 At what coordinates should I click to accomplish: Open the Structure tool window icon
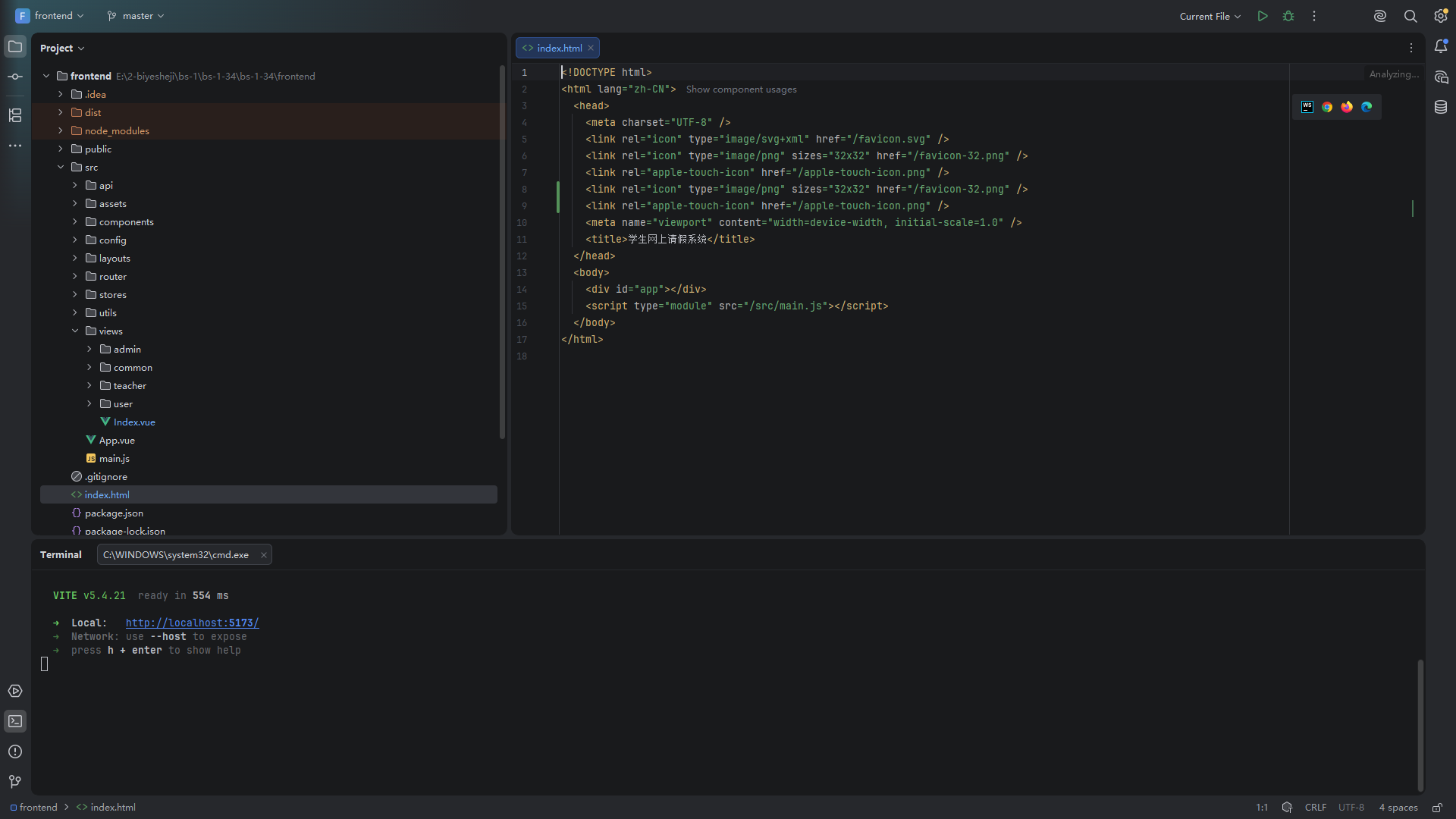(15, 115)
